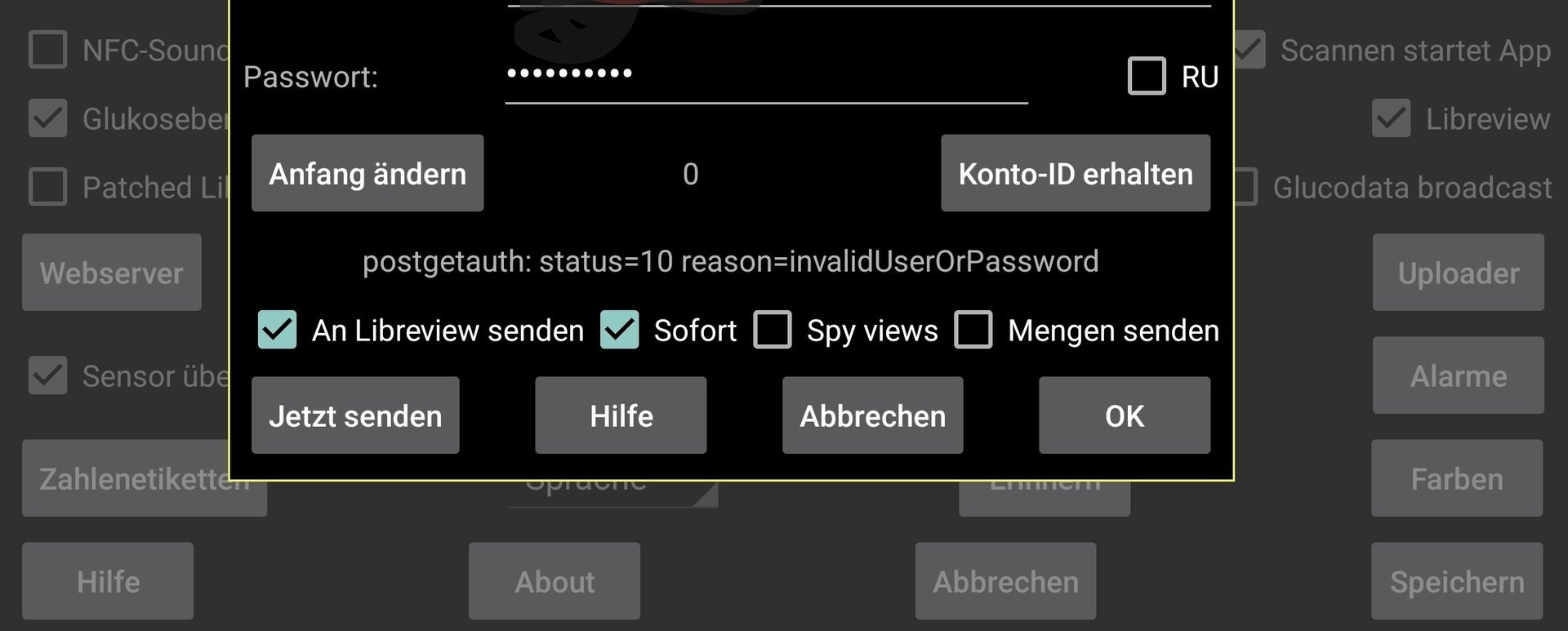Open the Farben settings
The image size is (1568, 631).
1457,478
